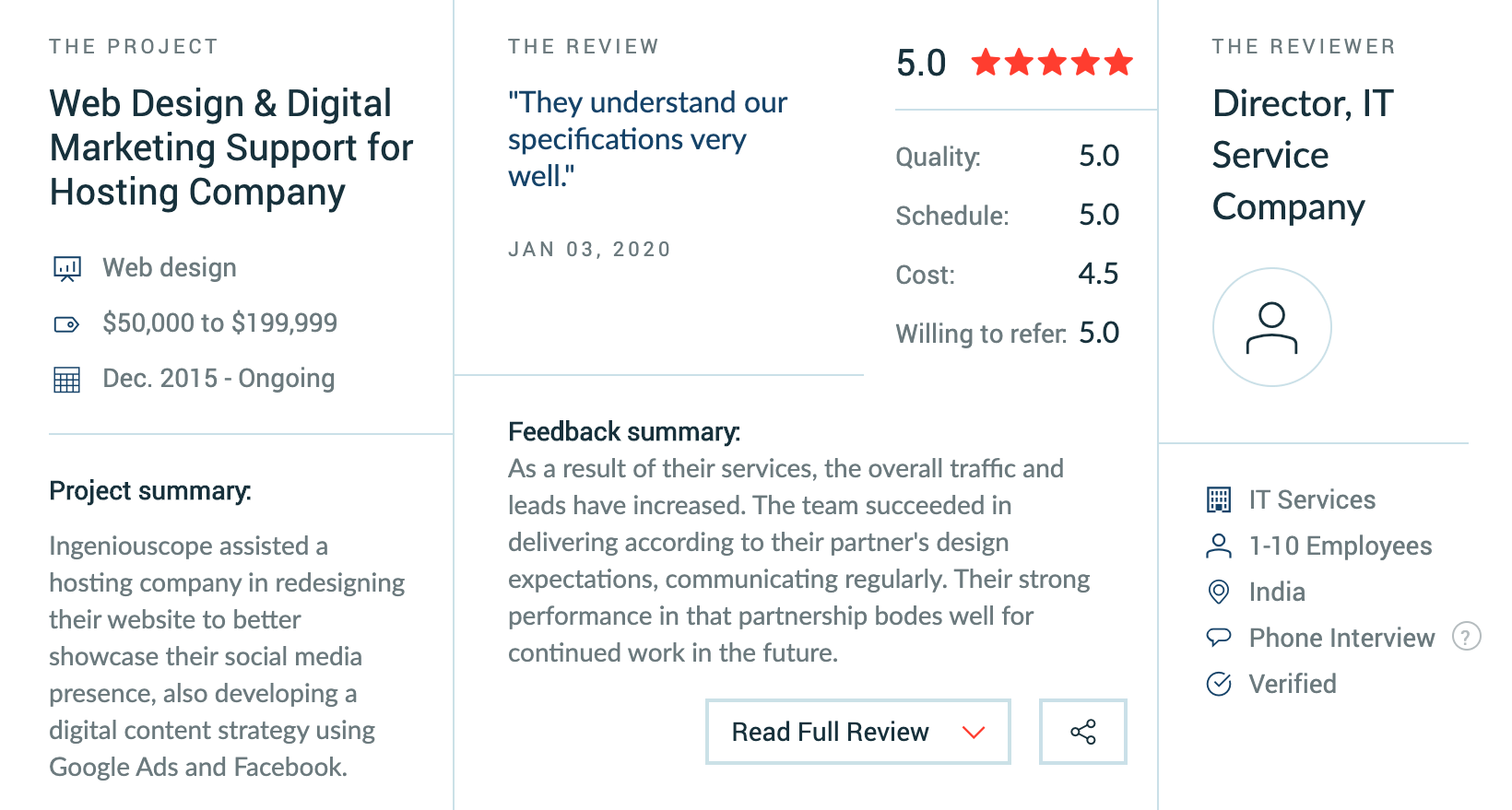Click the Web design presentation icon
This screenshot has height=810, width=1512.
[66, 268]
